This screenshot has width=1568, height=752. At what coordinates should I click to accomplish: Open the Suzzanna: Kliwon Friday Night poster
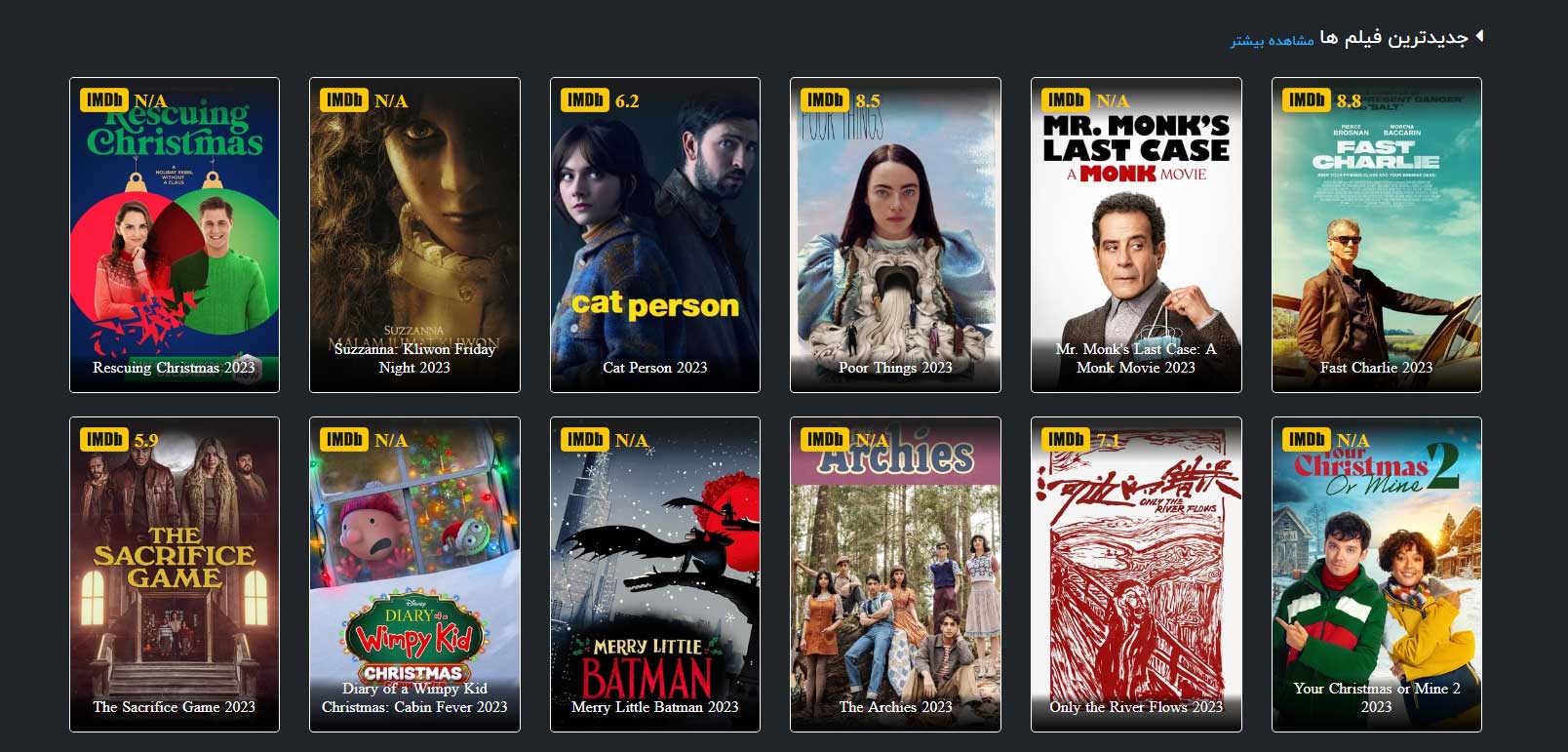coord(414,235)
